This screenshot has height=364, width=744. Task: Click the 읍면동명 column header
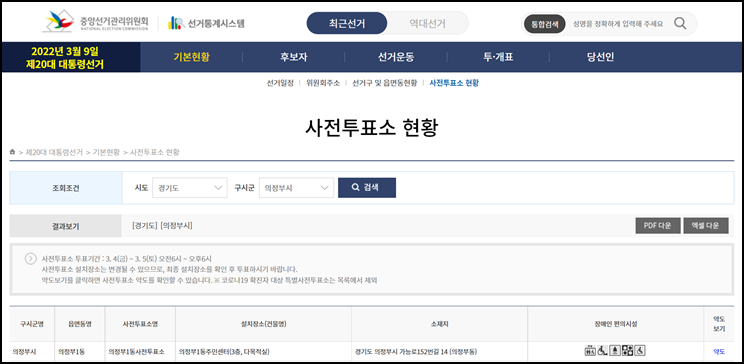click(x=80, y=324)
